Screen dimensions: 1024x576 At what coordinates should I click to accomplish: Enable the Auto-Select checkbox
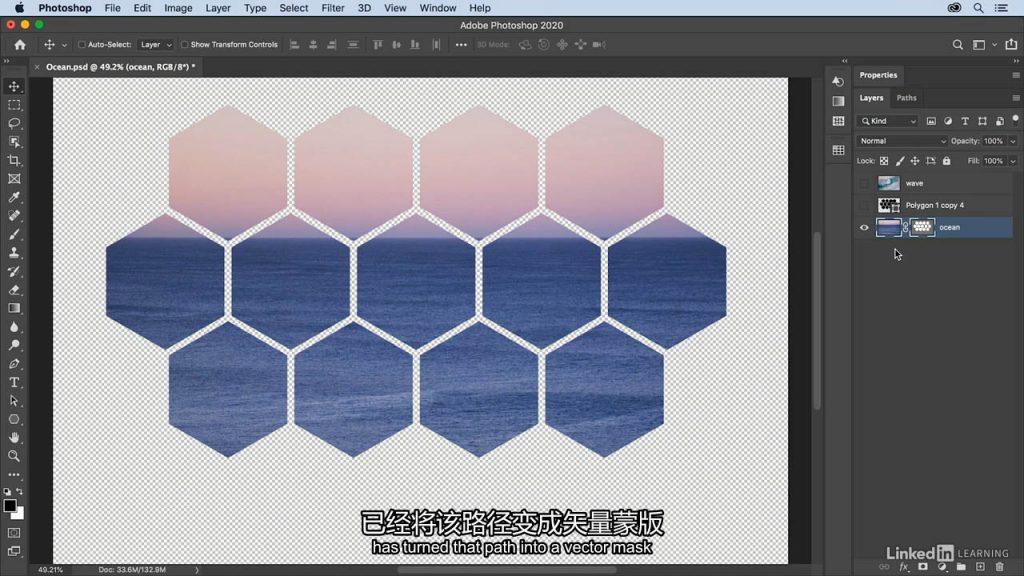click(82, 44)
